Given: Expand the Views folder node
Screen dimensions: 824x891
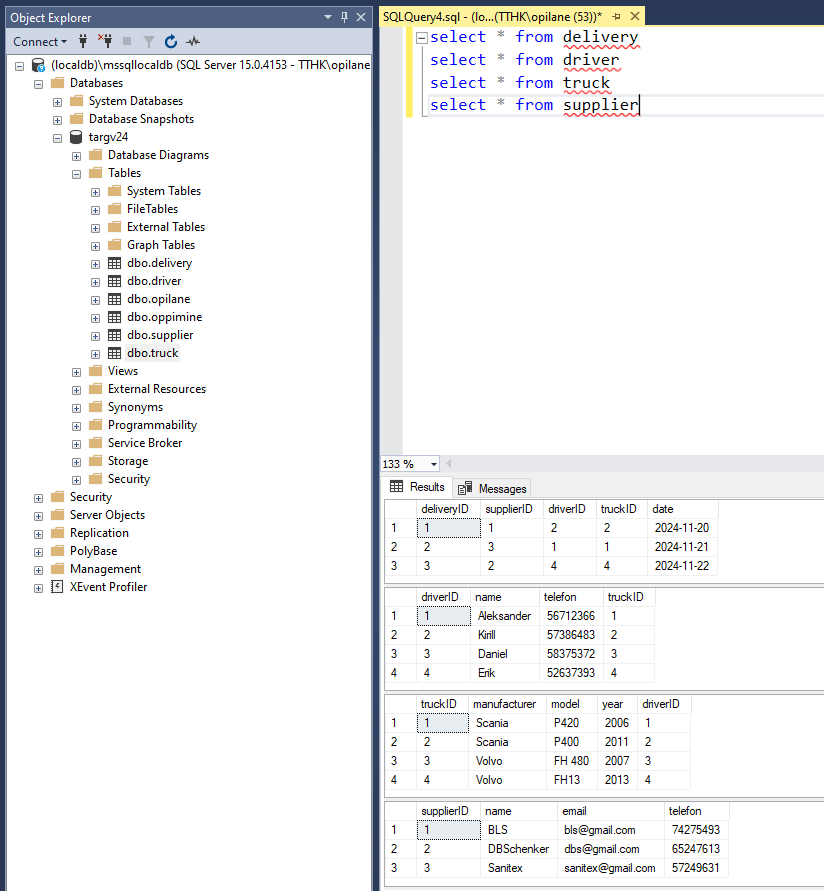Looking at the screenshot, I should point(77,371).
